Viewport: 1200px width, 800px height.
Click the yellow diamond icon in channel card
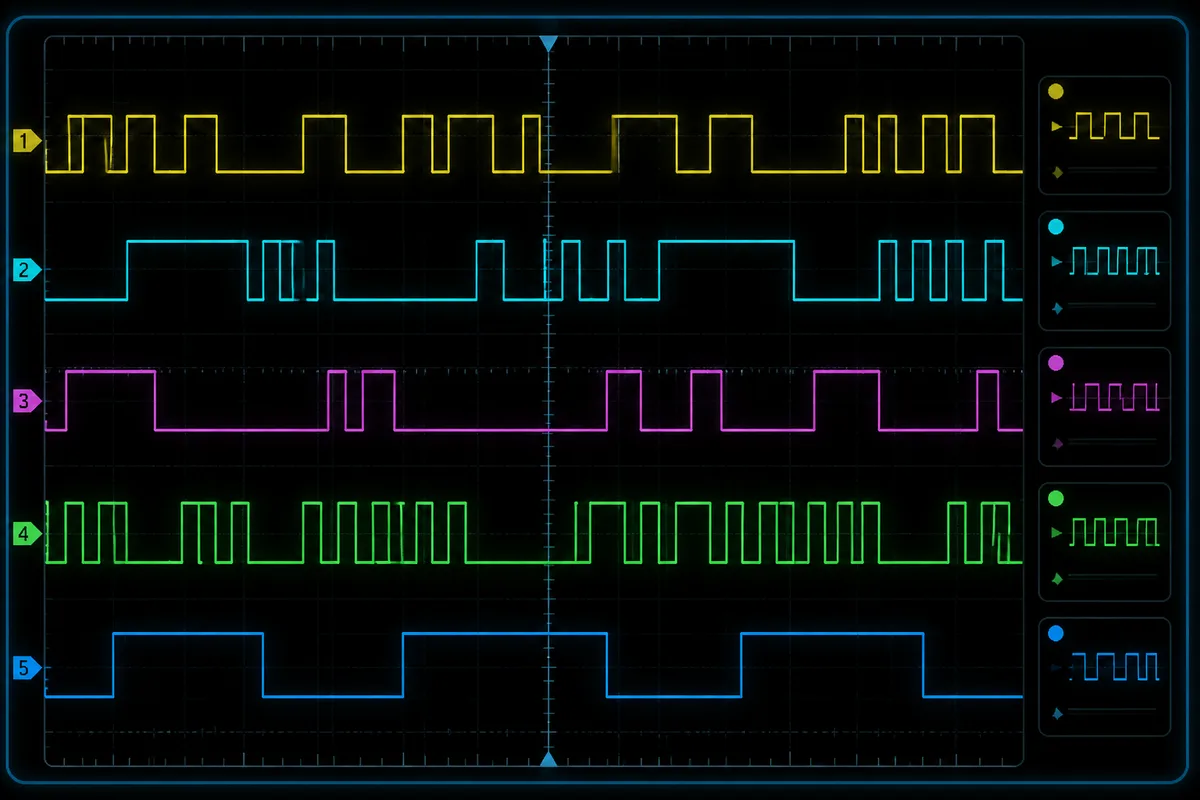1057,172
